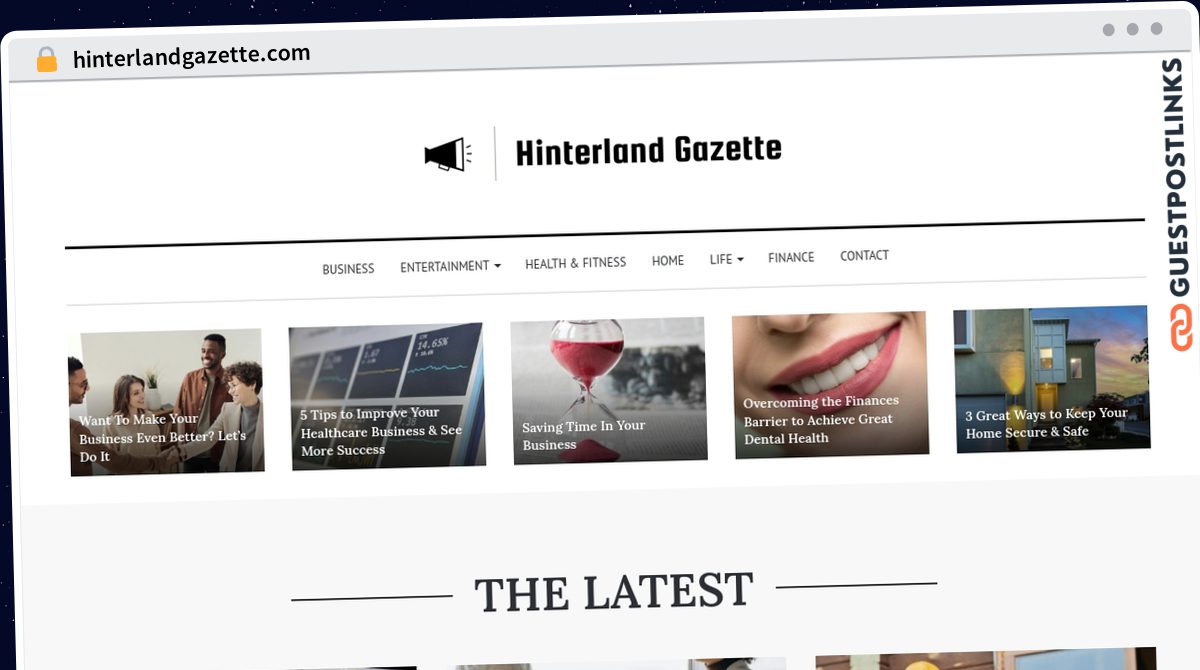1200x670 pixels.
Task: Open Want To Make Your Business Better article
Action: coord(166,402)
